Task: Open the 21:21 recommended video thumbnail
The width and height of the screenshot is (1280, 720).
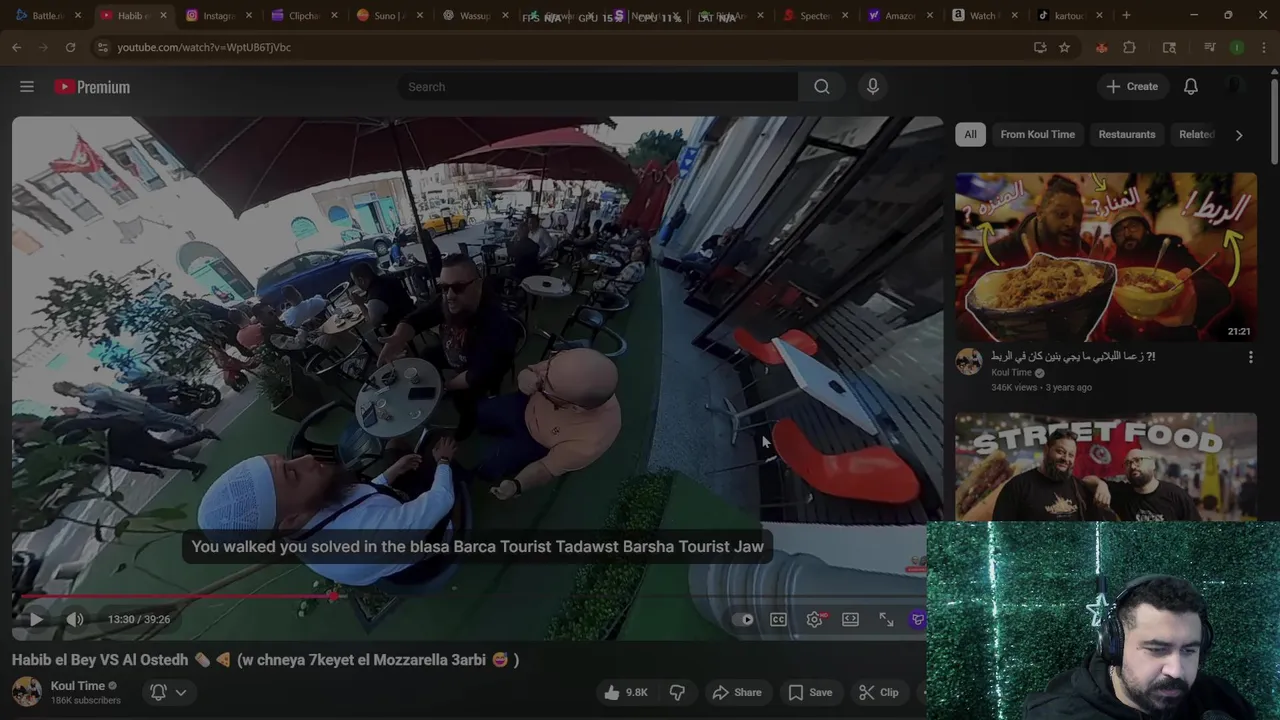Action: coord(1106,257)
